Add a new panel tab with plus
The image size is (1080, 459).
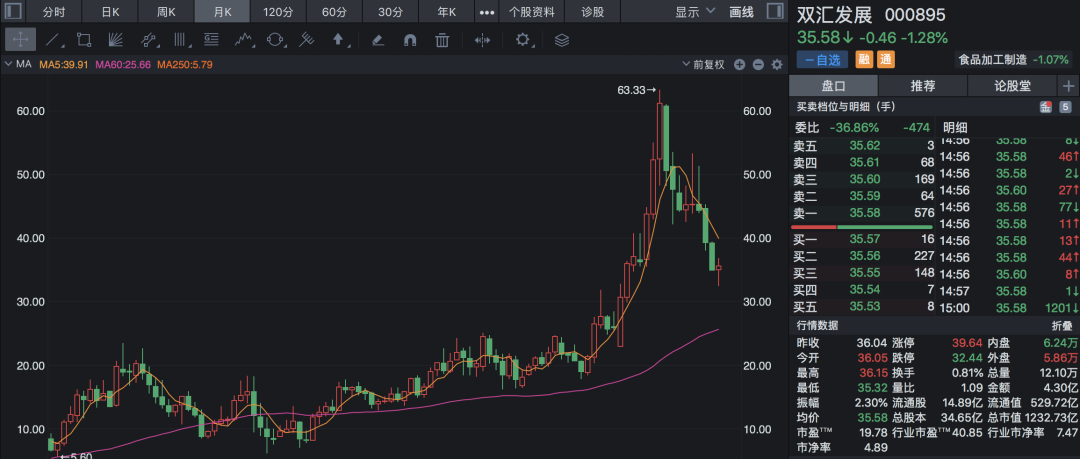pos(1069,86)
